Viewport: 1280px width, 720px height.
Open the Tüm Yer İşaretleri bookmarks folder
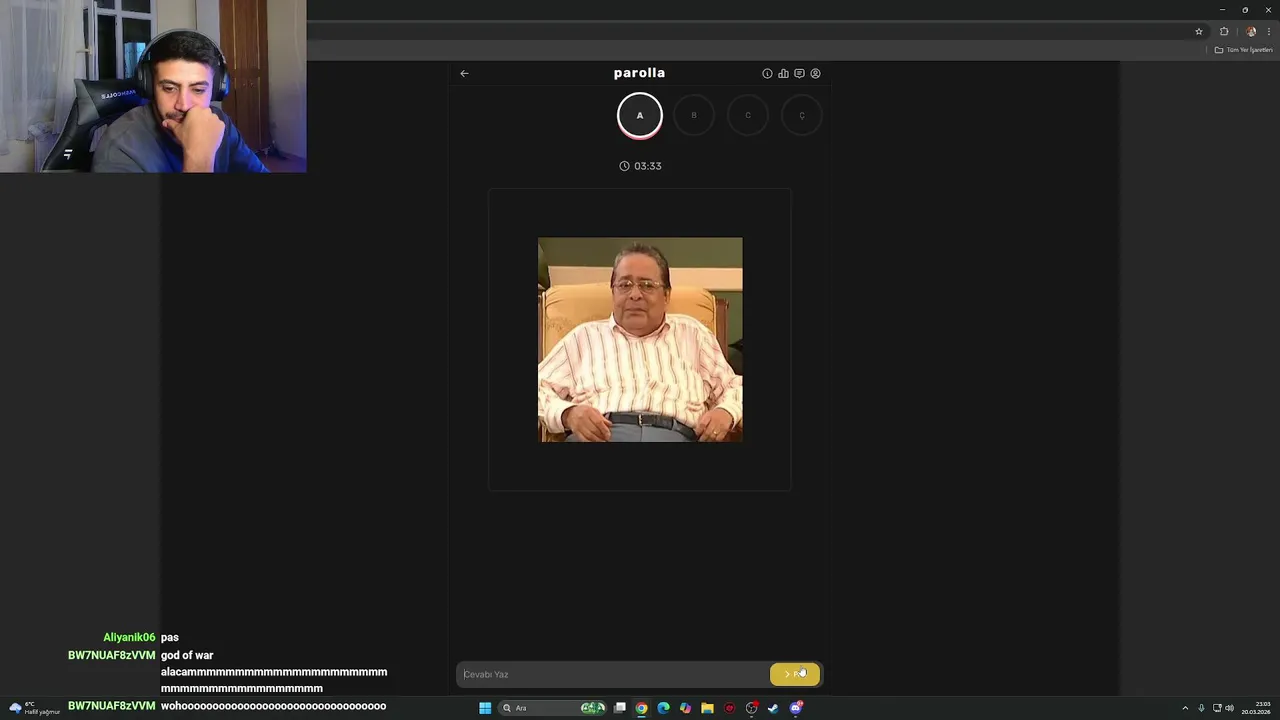click(1243, 50)
